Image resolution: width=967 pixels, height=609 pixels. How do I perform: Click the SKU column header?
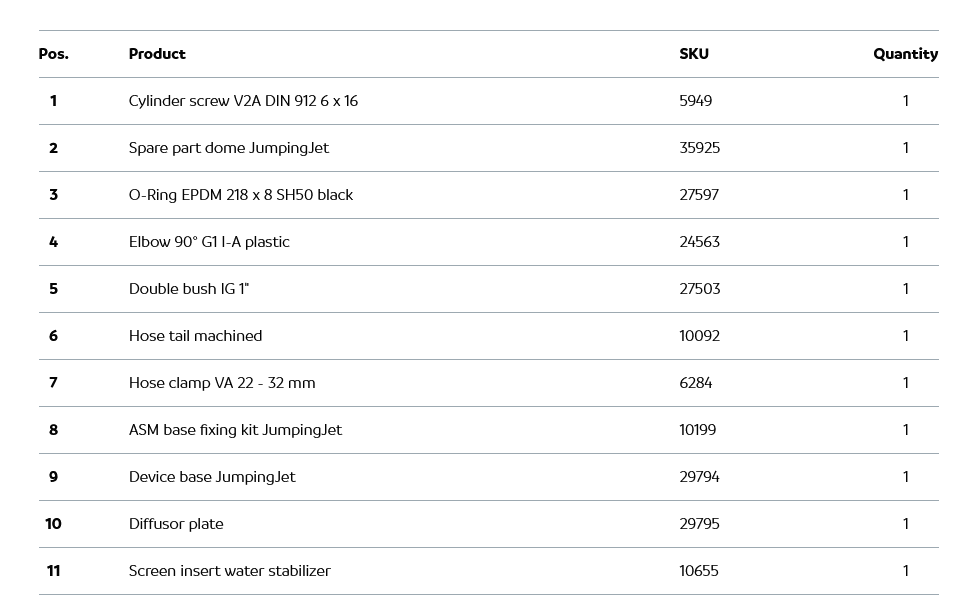[693, 54]
